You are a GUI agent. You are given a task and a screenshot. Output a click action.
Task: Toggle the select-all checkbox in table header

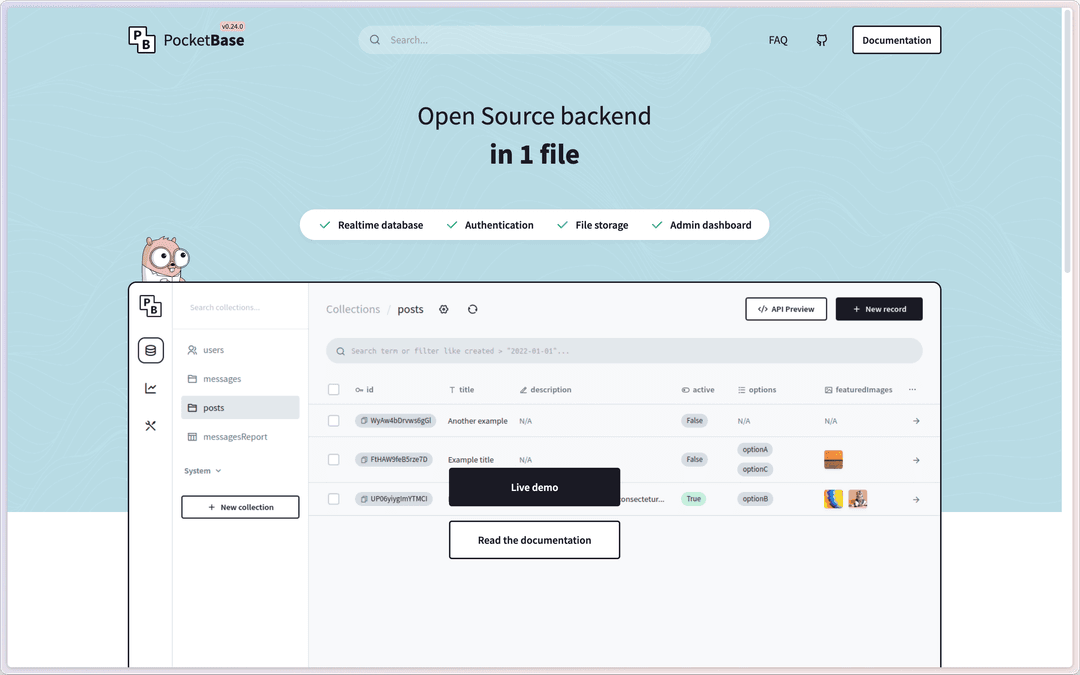pyautogui.click(x=334, y=390)
